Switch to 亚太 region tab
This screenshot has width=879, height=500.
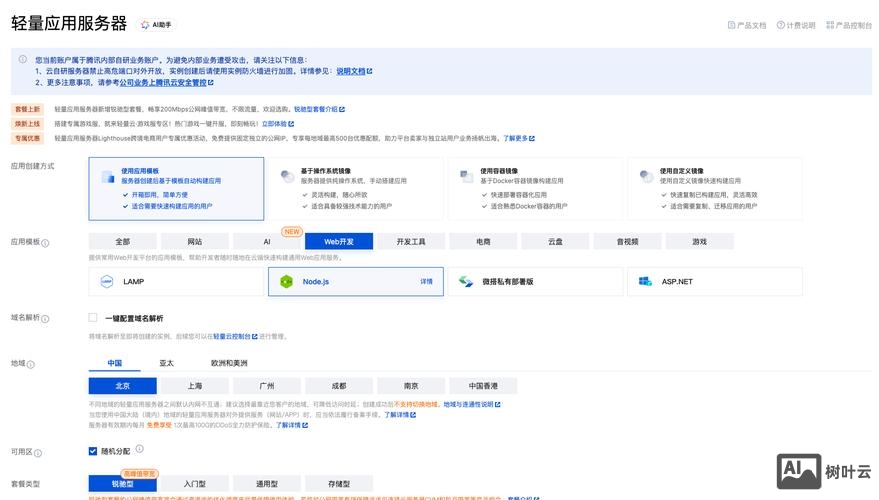pos(166,363)
